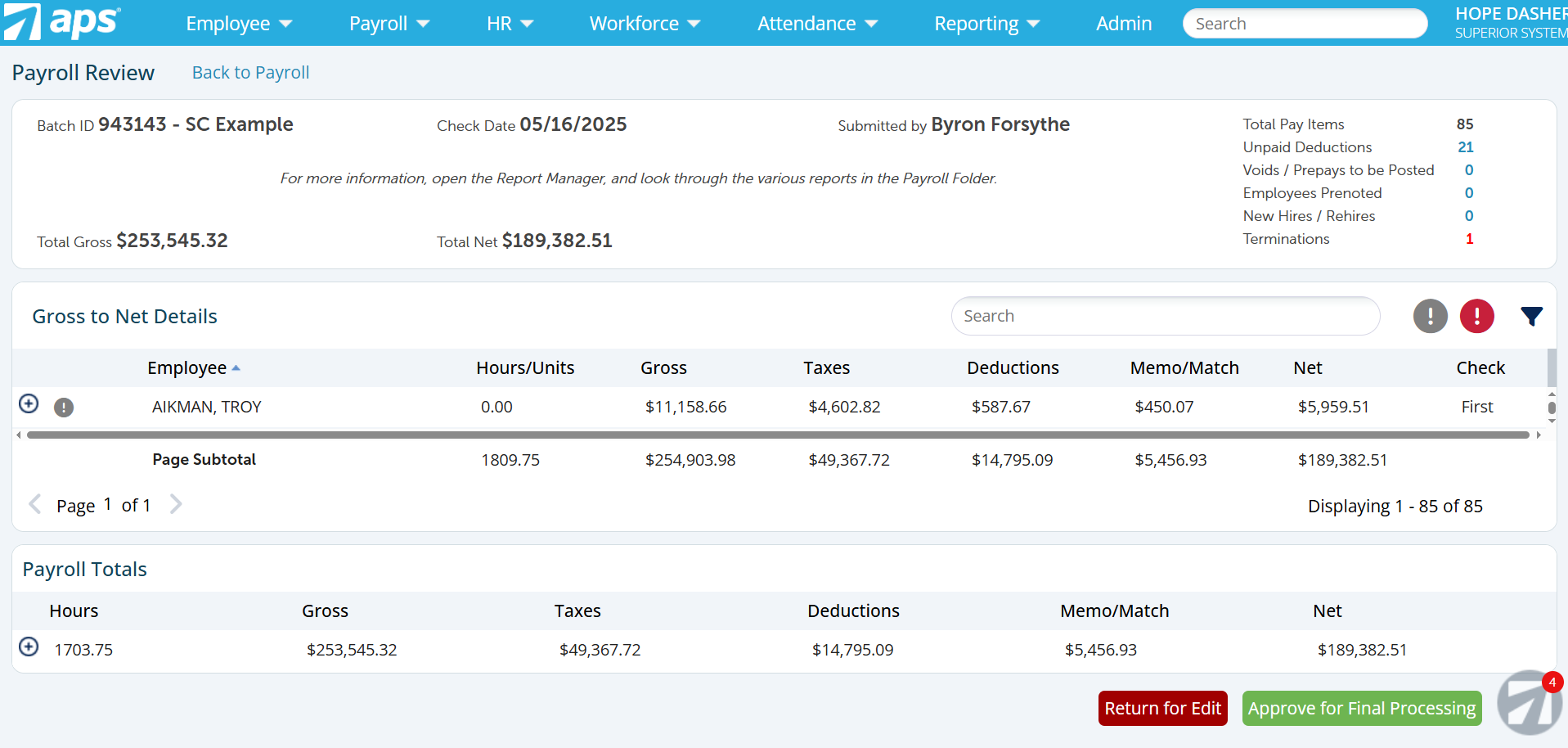Follow the Back to Payroll link
Screen dimensions: 1568x748
[x=250, y=72]
